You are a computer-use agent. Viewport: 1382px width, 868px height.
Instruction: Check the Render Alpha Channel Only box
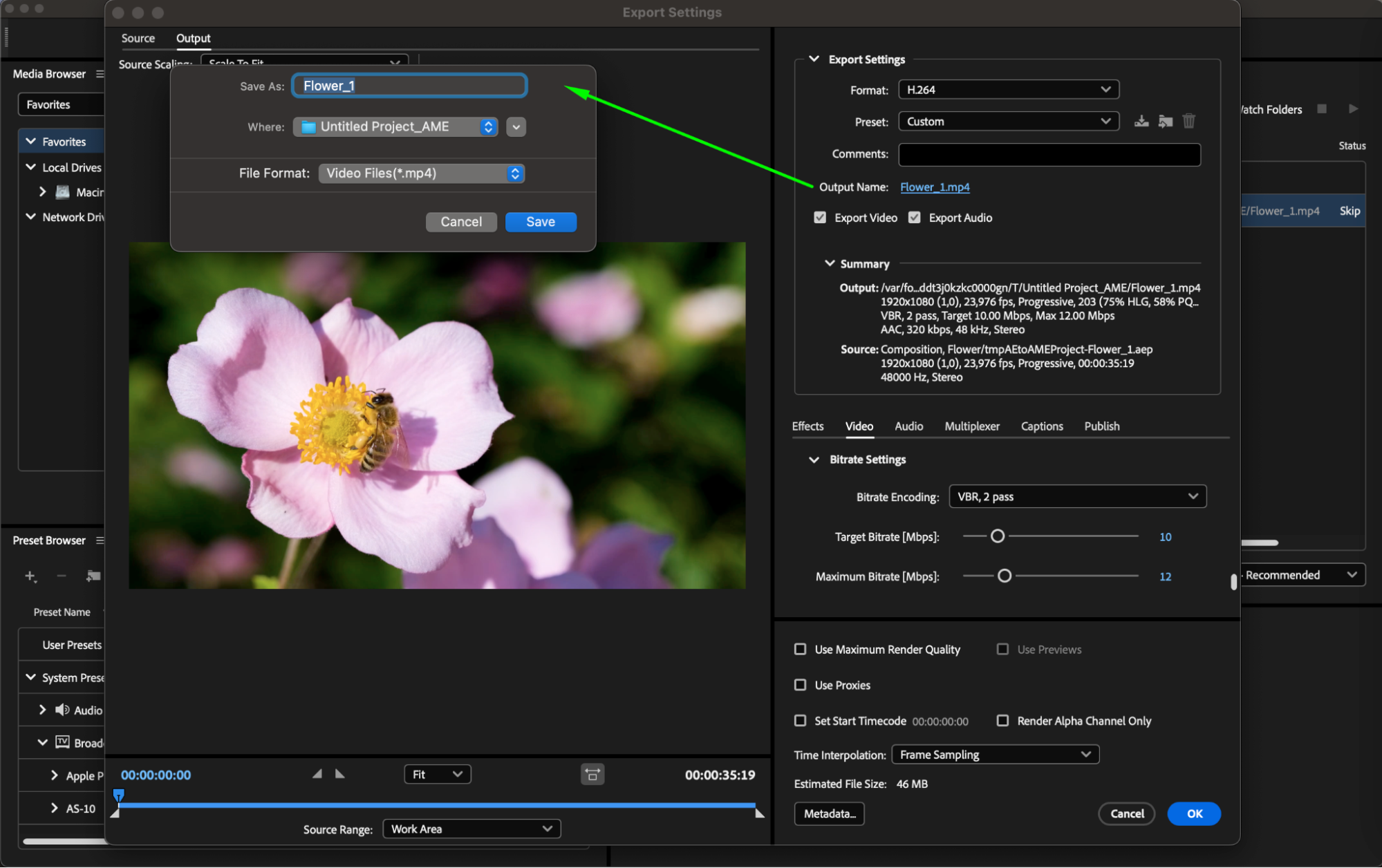[1002, 721]
